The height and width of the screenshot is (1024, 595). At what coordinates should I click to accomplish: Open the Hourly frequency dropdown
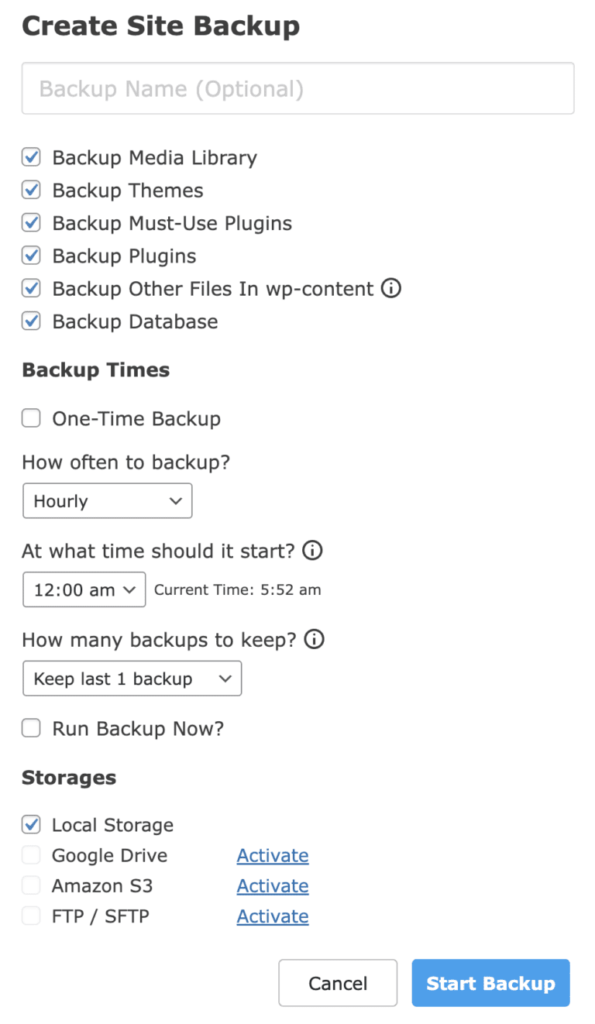coord(107,501)
